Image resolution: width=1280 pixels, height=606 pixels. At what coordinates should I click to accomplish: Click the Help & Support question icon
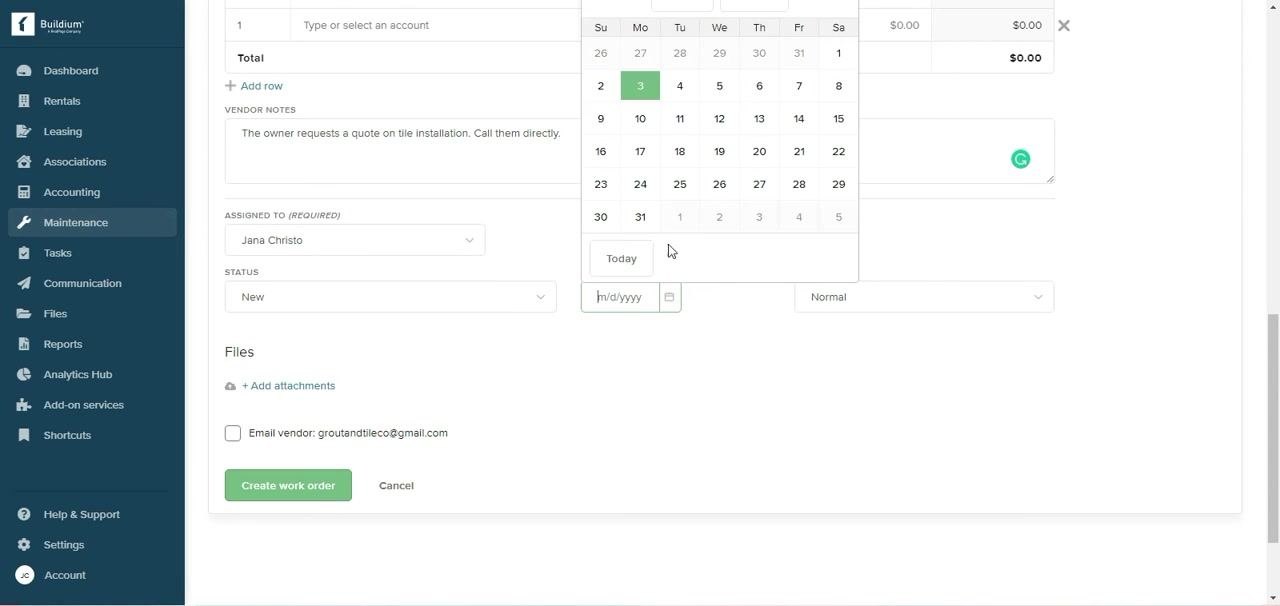click(x=24, y=514)
